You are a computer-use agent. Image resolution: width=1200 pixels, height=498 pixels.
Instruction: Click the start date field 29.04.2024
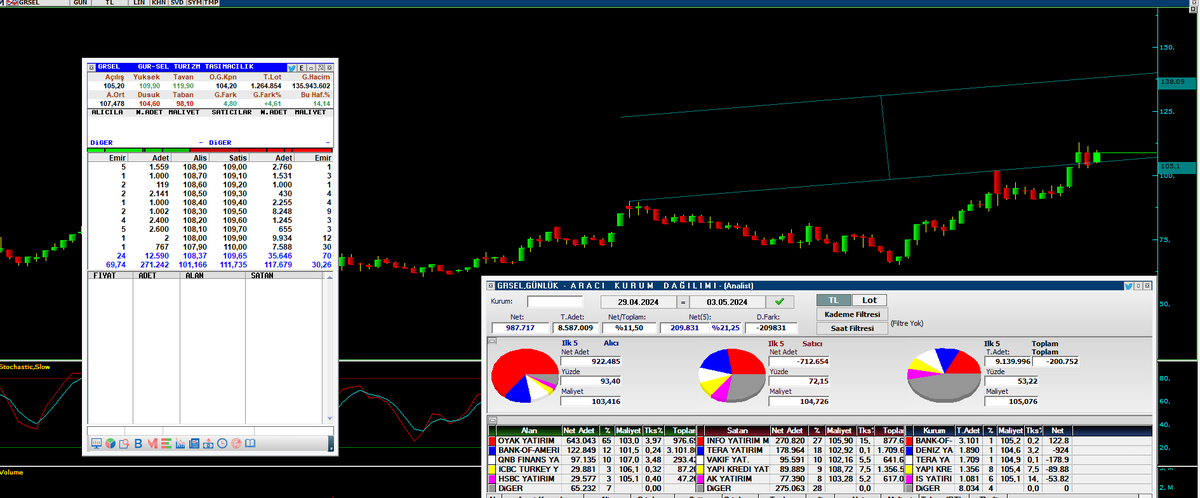pos(638,301)
